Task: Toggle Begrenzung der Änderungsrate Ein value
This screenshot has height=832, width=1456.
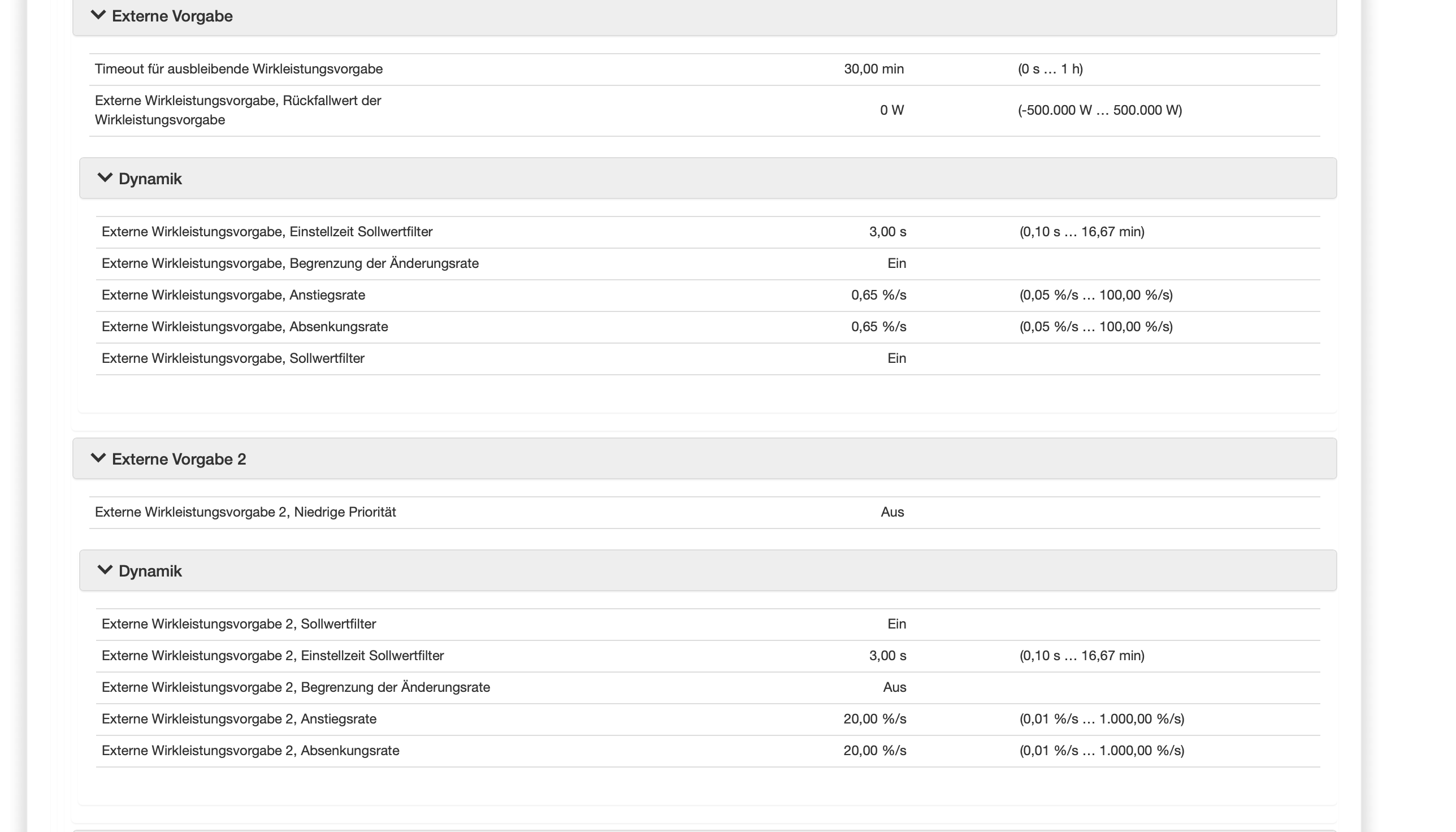Action: [x=896, y=263]
